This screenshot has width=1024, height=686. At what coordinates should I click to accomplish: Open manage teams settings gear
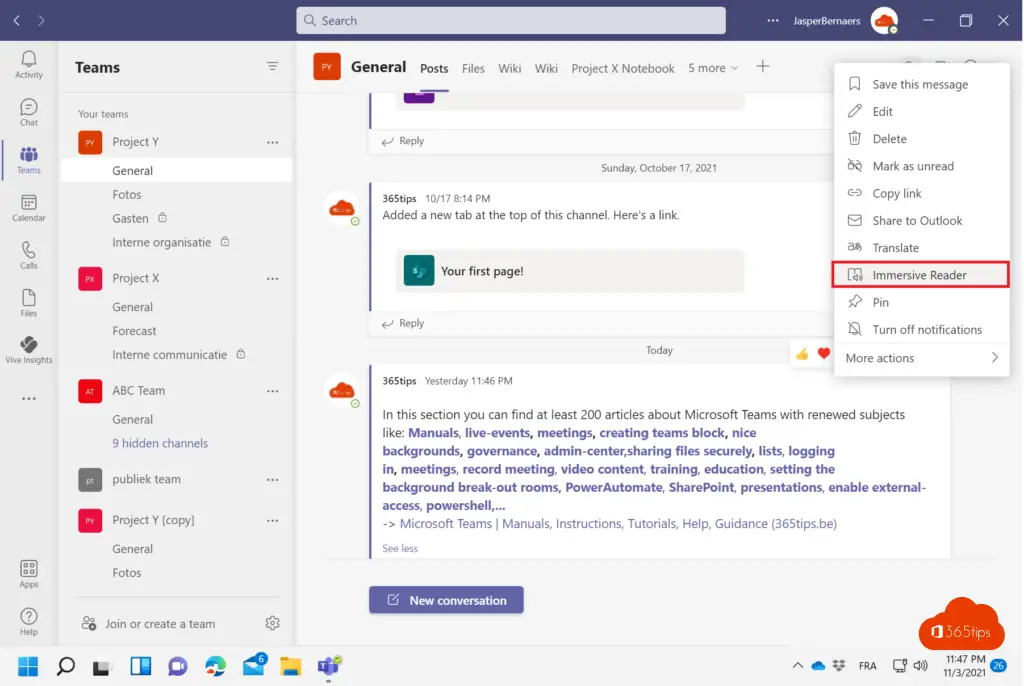pyautogui.click(x=272, y=623)
